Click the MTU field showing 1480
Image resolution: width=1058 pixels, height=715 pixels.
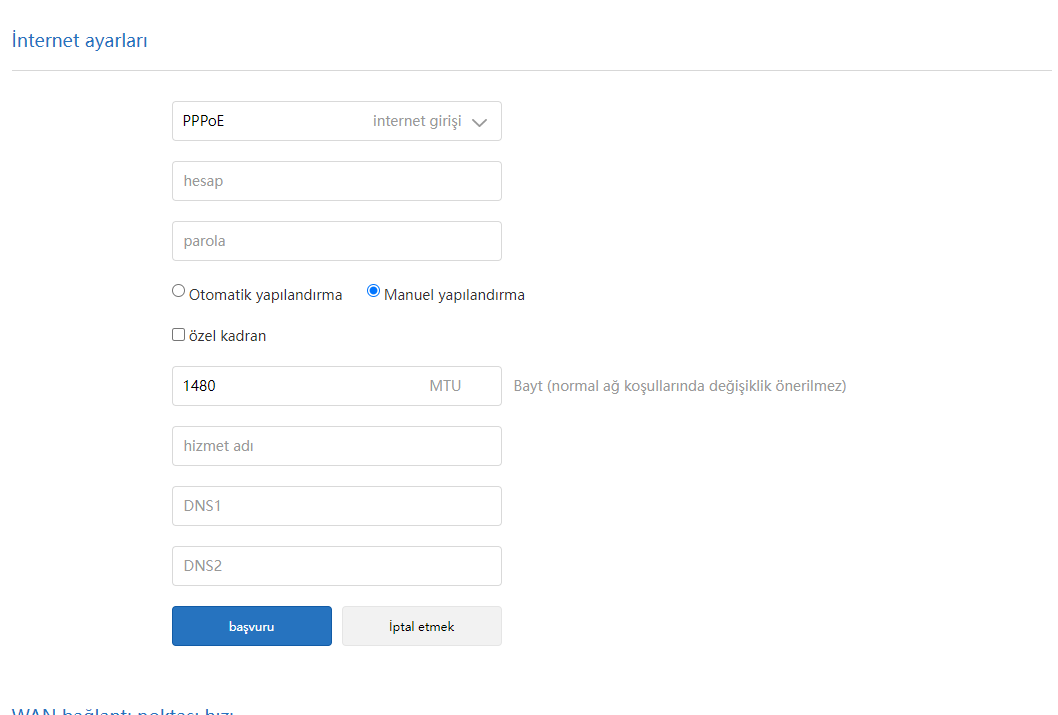[337, 386]
